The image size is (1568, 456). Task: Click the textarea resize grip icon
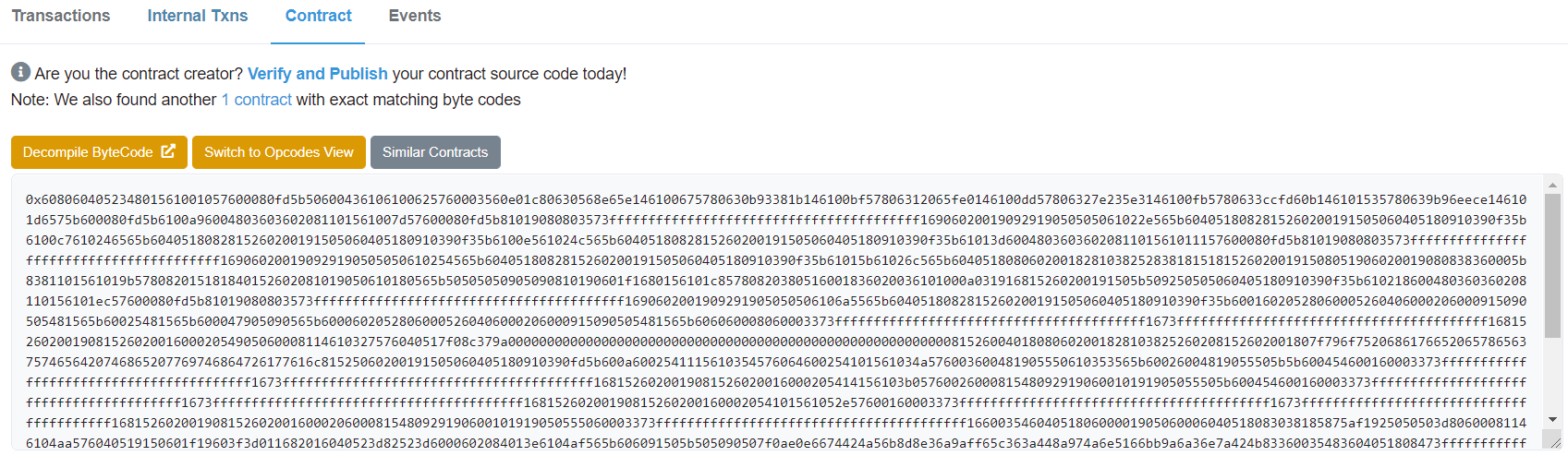[x=1554, y=442]
